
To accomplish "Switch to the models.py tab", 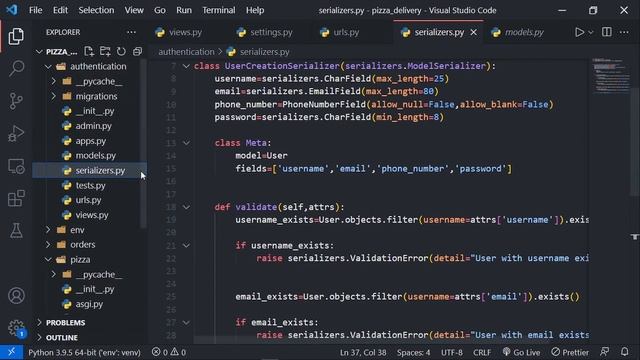I will (x=524, y=32).
